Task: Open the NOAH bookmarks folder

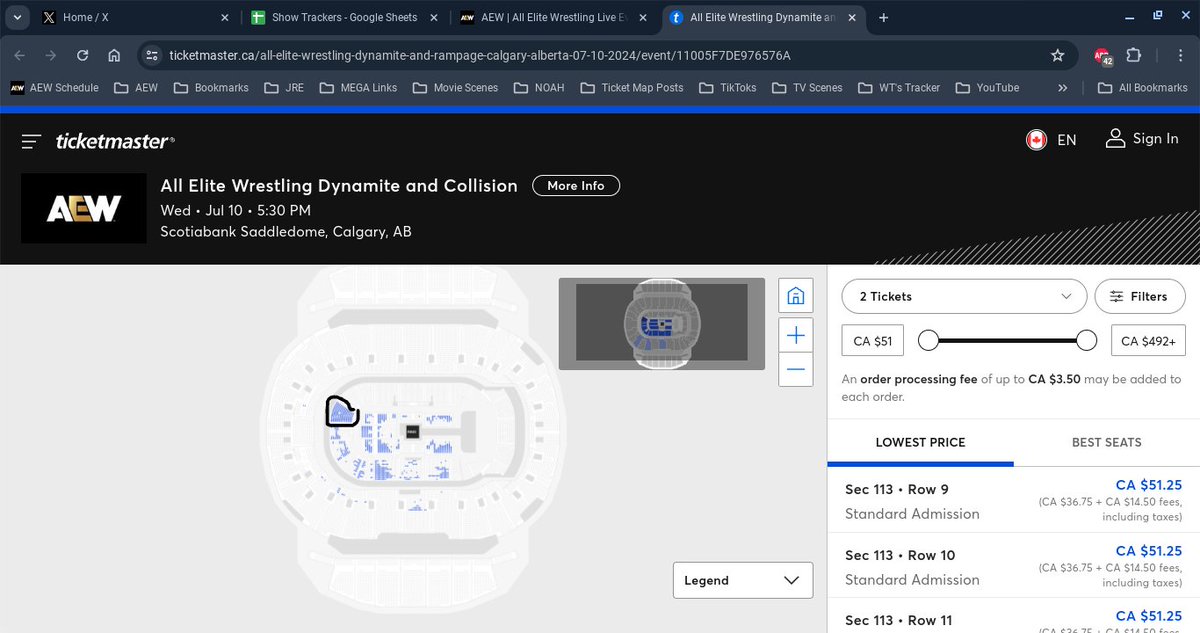Action: (x=538, y=87)
